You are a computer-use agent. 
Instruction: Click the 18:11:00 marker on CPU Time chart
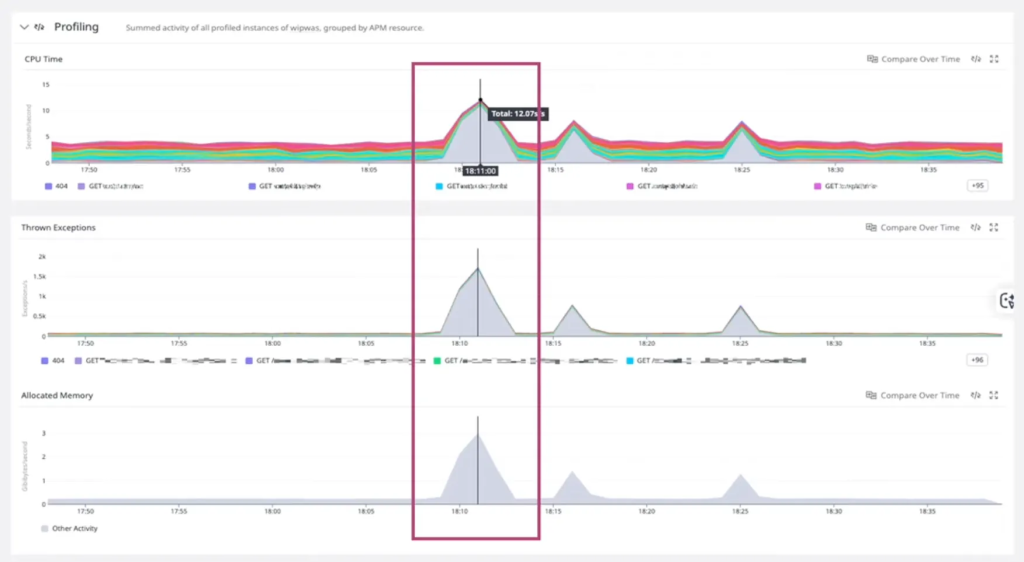pyautogui.click(x=480, y=171)
